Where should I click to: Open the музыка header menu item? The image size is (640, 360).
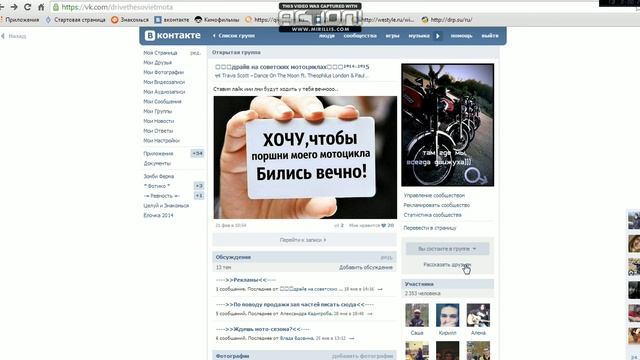pos(419,36)
